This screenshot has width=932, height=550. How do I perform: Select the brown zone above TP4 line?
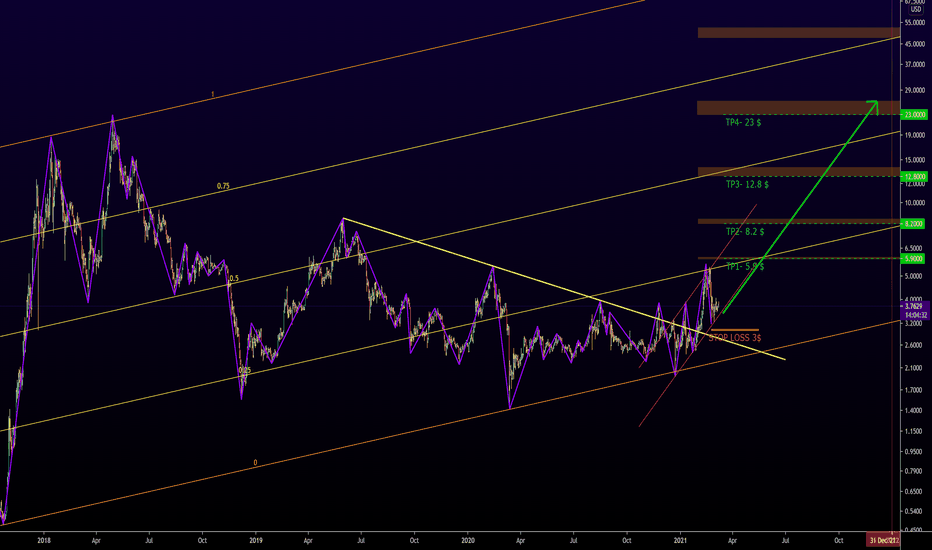(798, 108)
